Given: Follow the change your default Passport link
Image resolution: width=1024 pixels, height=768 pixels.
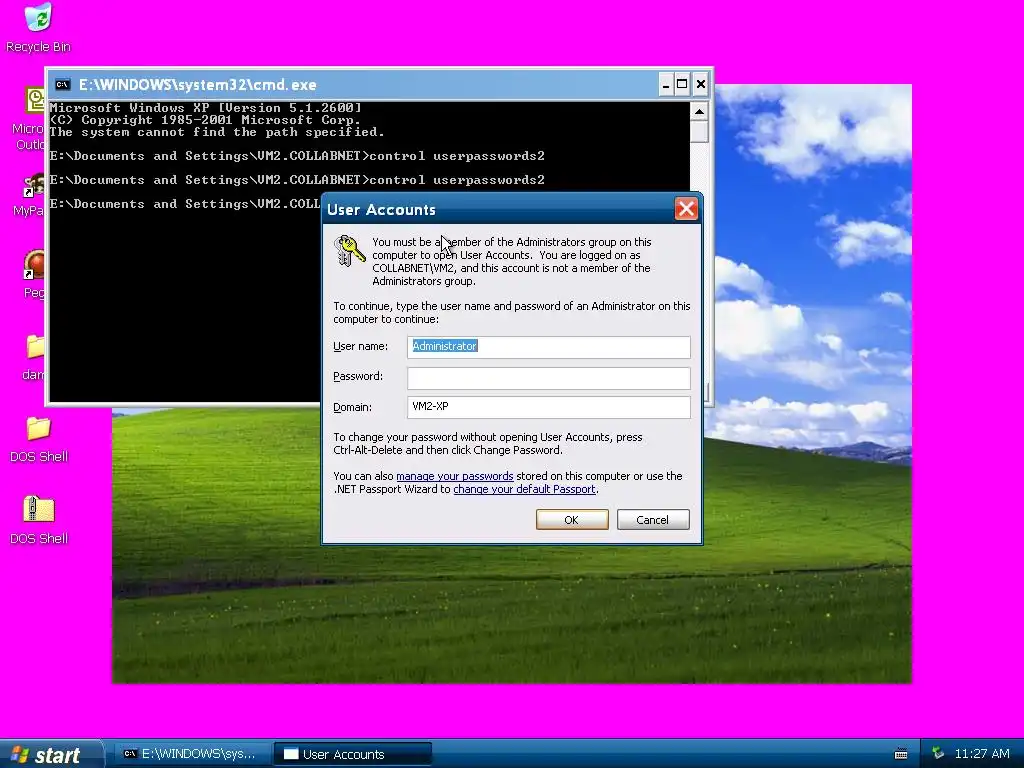Looking at the screenshot, I should [524, 489].
